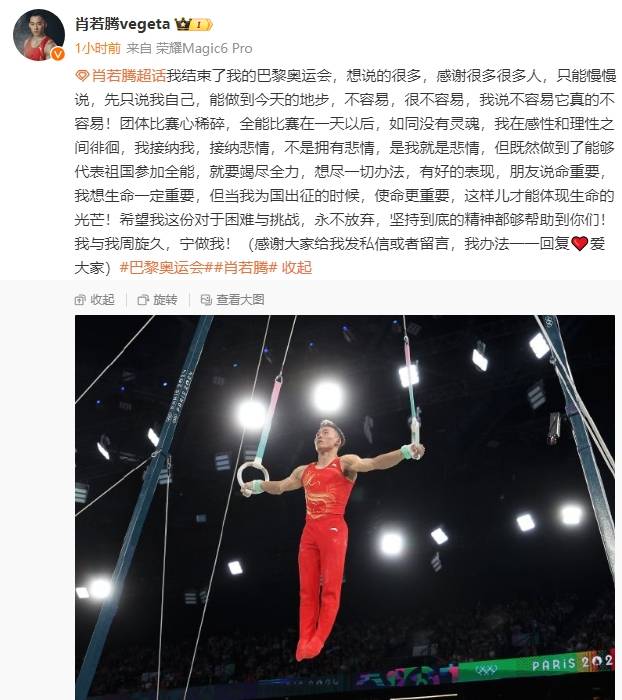Screen dimensions: 622x700
Task: Click the view large image icon
Action: click(x=206, y=300)
